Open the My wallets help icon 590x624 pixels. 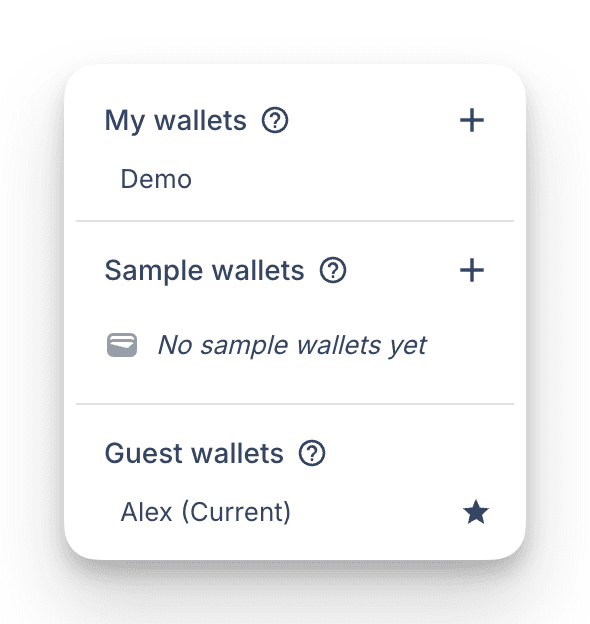(x=275, y=120)
